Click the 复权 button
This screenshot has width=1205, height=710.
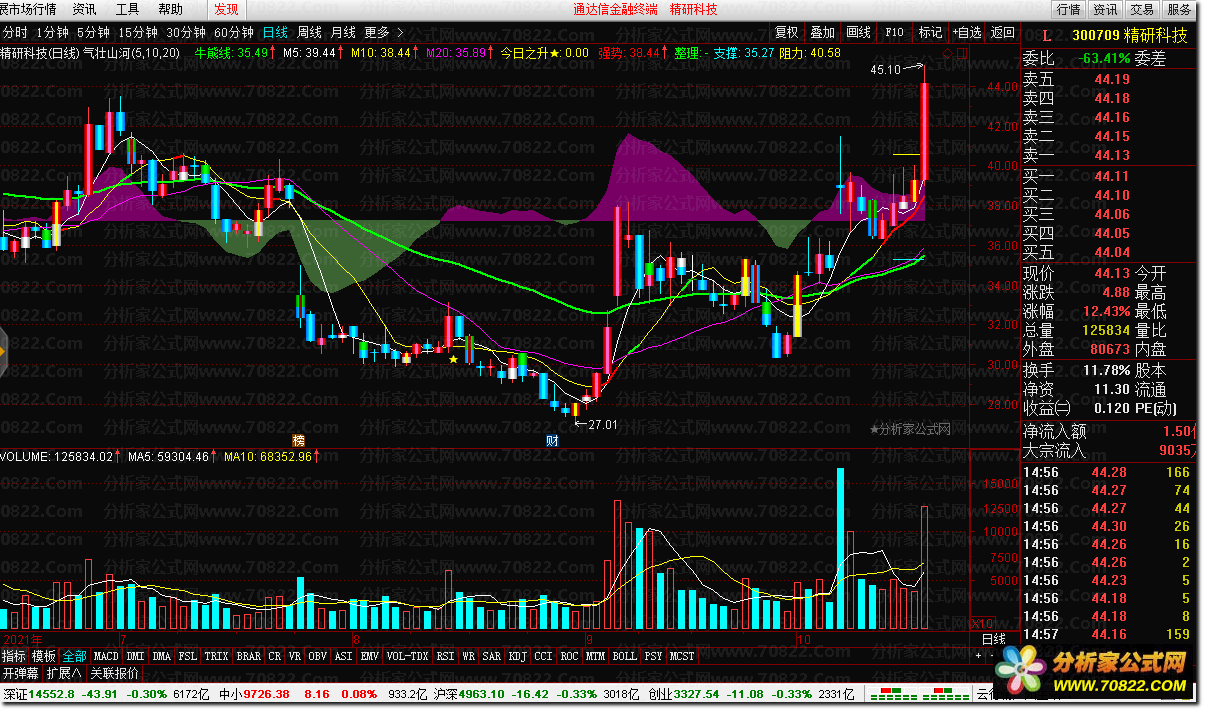tap(787, 32)
